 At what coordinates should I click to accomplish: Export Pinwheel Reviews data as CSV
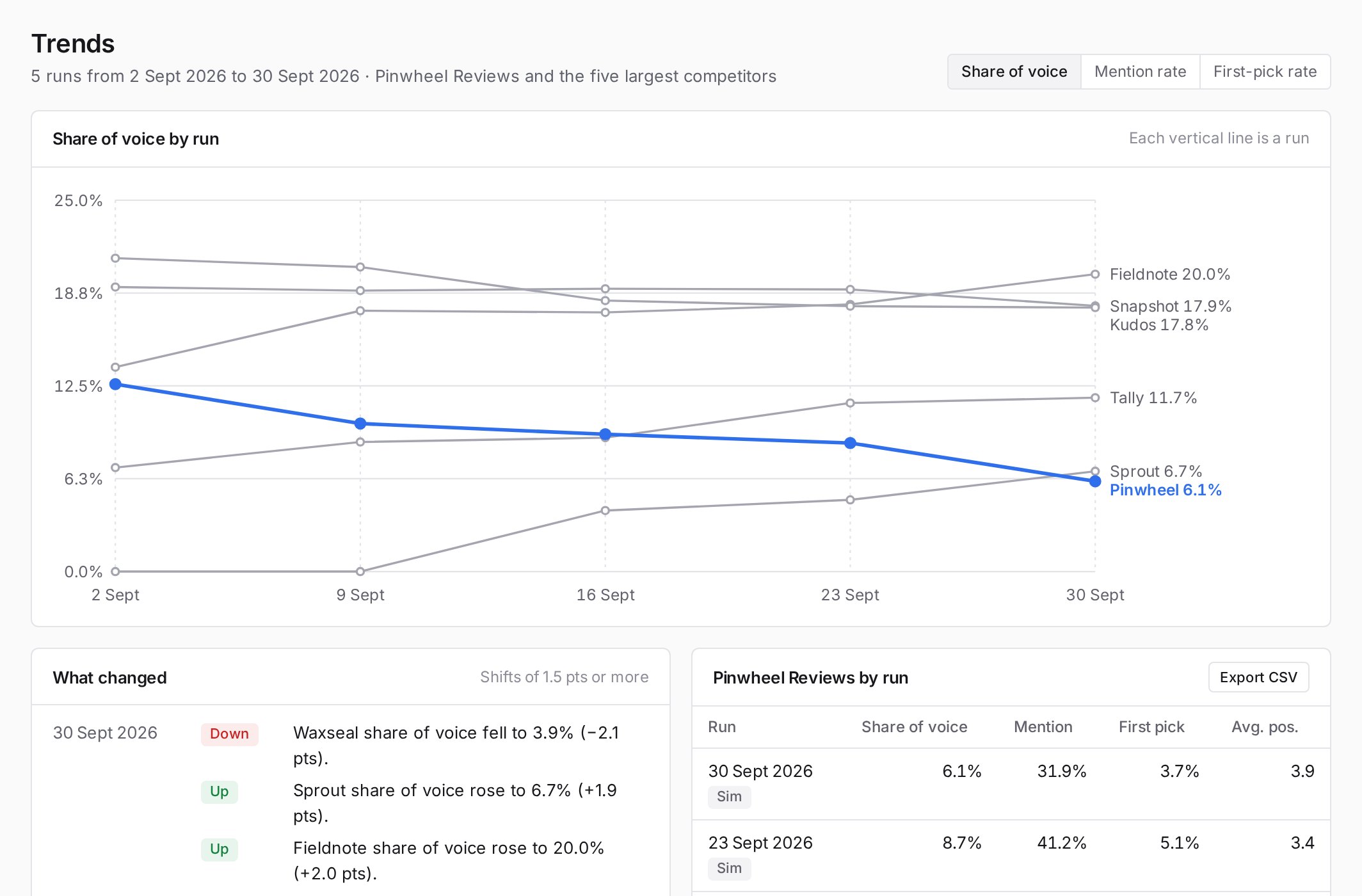(1258, 677)
